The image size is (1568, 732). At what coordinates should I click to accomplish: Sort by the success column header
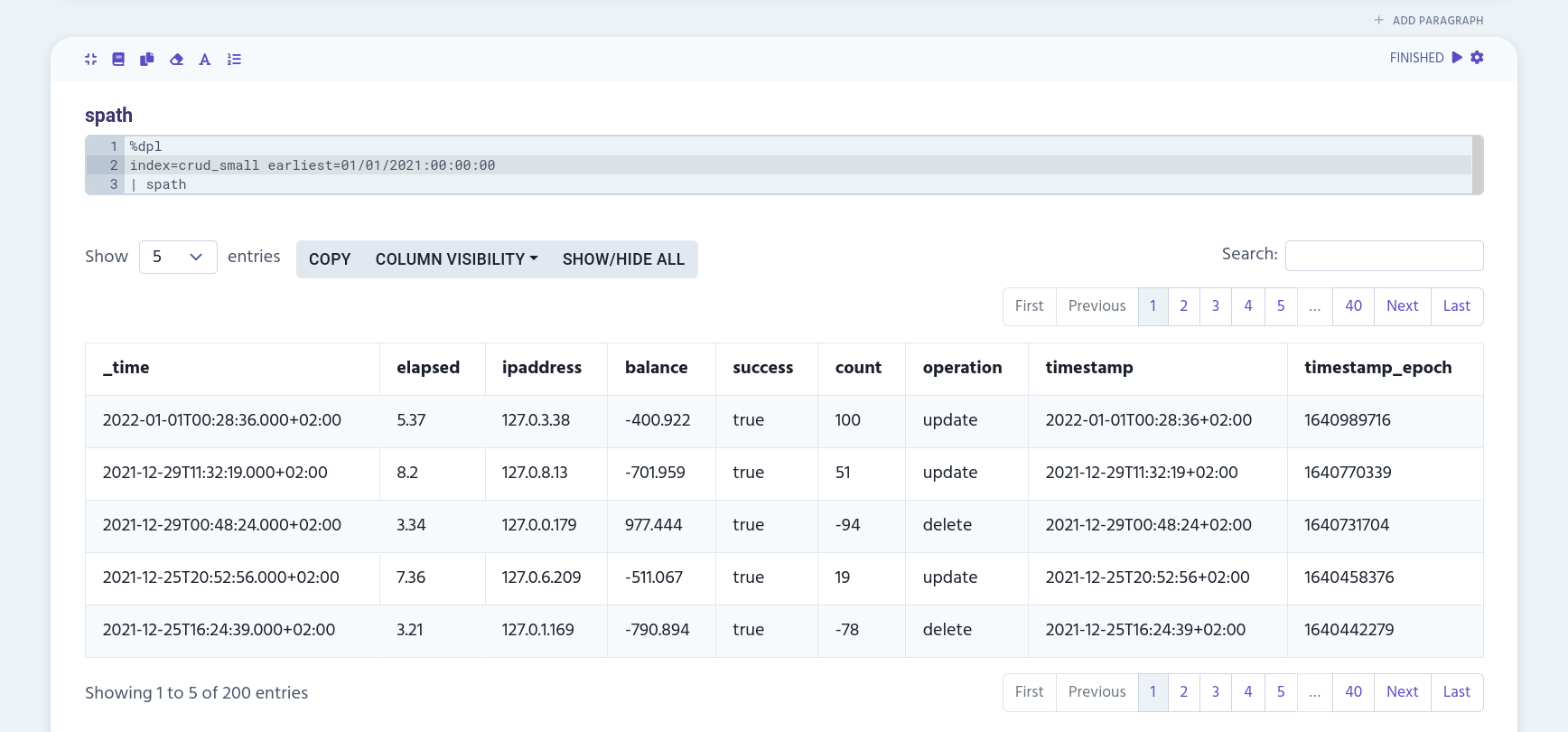click(x=767, y=369)
